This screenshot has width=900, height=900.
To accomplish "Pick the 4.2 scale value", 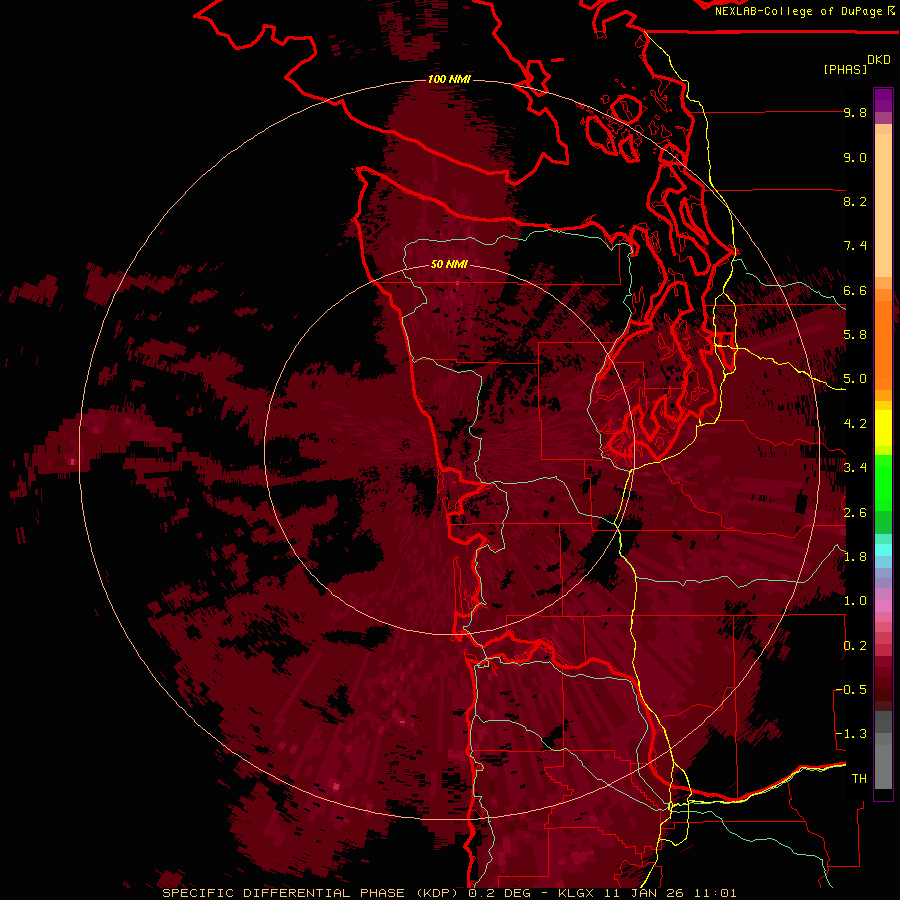I will tap(855, 424).
